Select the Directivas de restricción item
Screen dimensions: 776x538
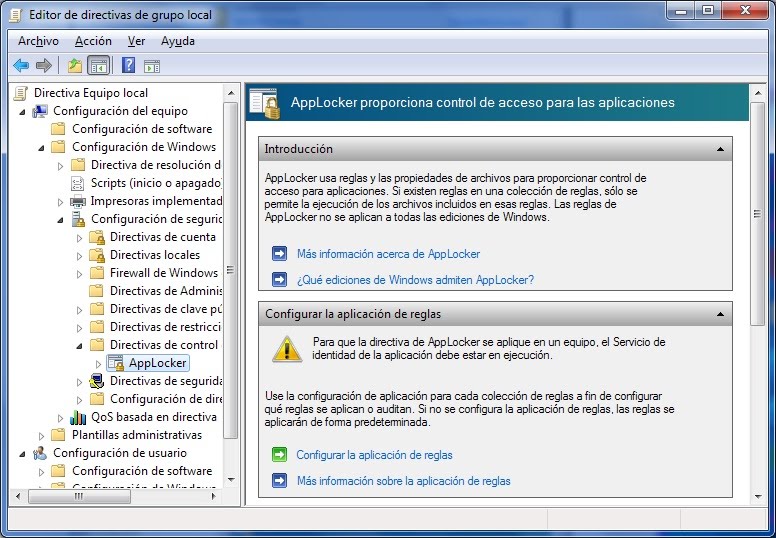coord(165,327)
